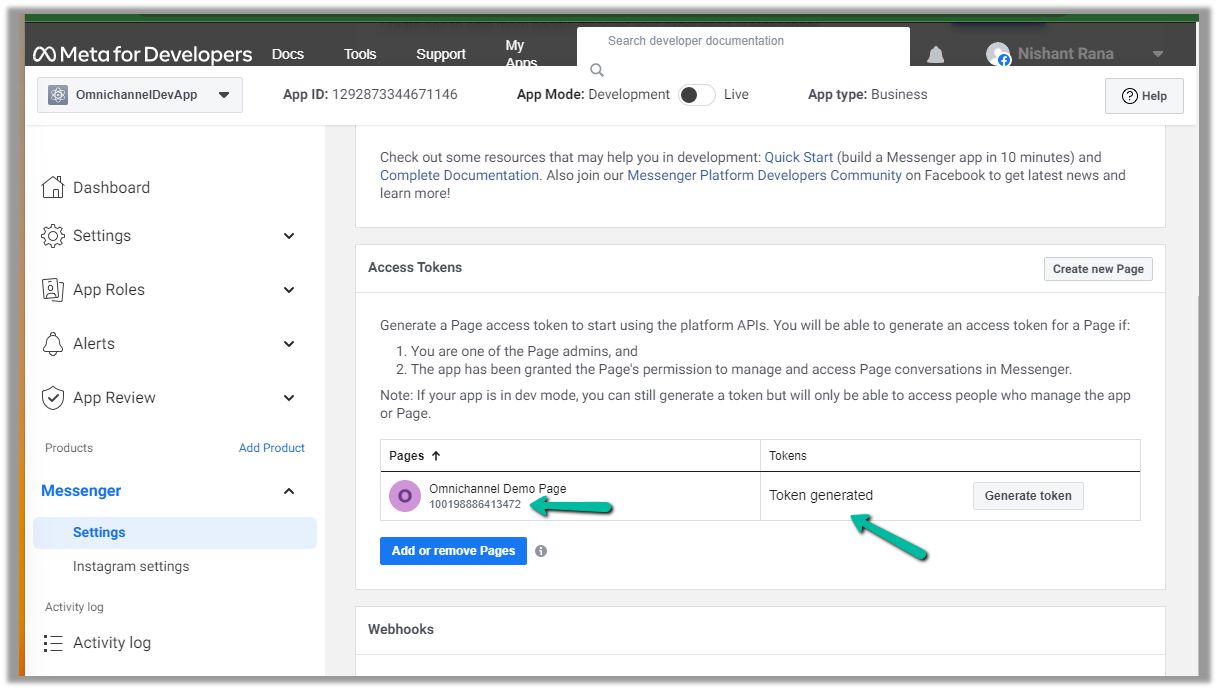Screen dimensions: 1218x690
Task: Click the Omnichannel Demo Page avatar
Action: pos(405,496)
